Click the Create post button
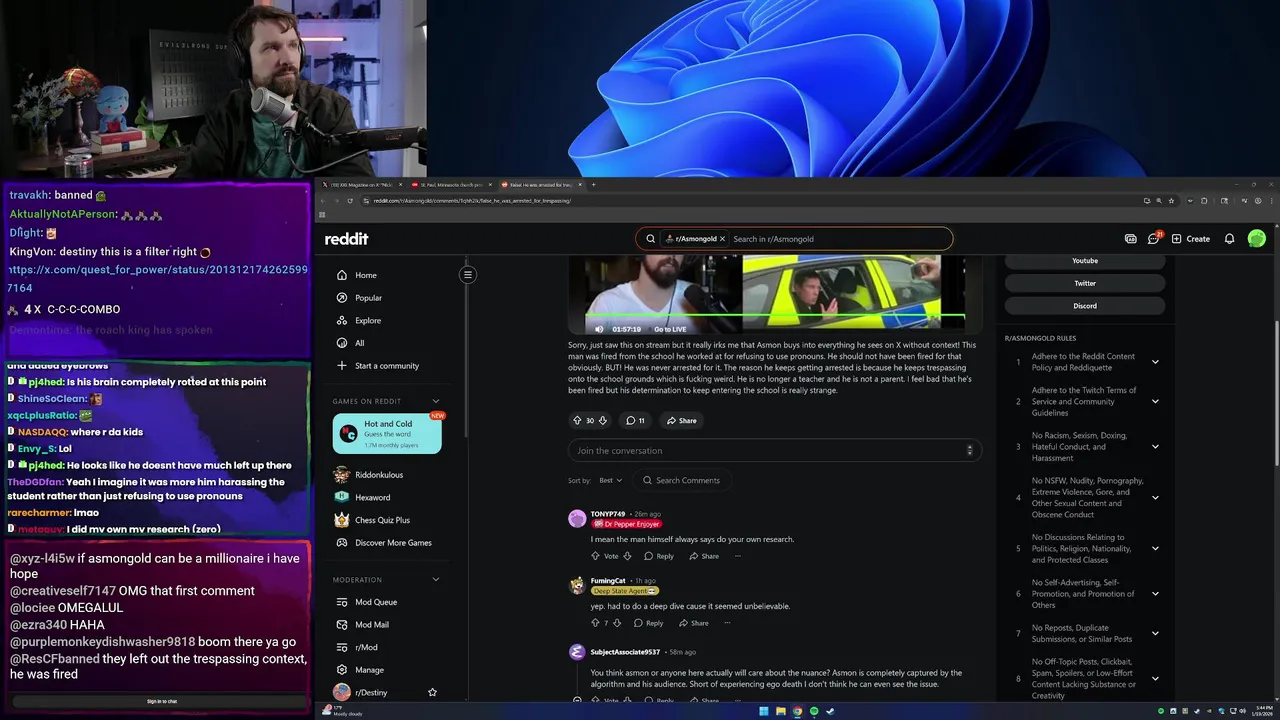1280x720 pixels. click(x=1191, y=239)
